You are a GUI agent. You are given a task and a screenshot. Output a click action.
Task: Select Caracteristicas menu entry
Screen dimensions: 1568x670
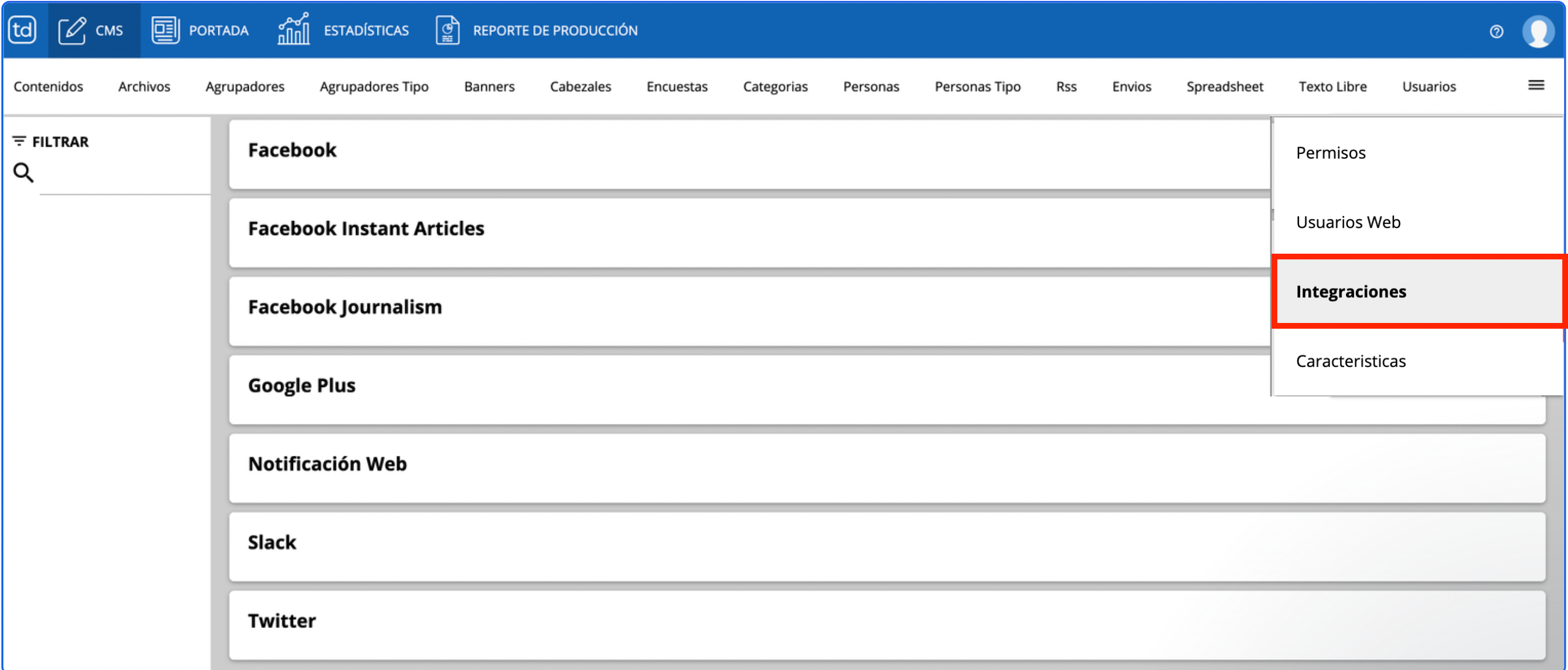click(1350, 361)
